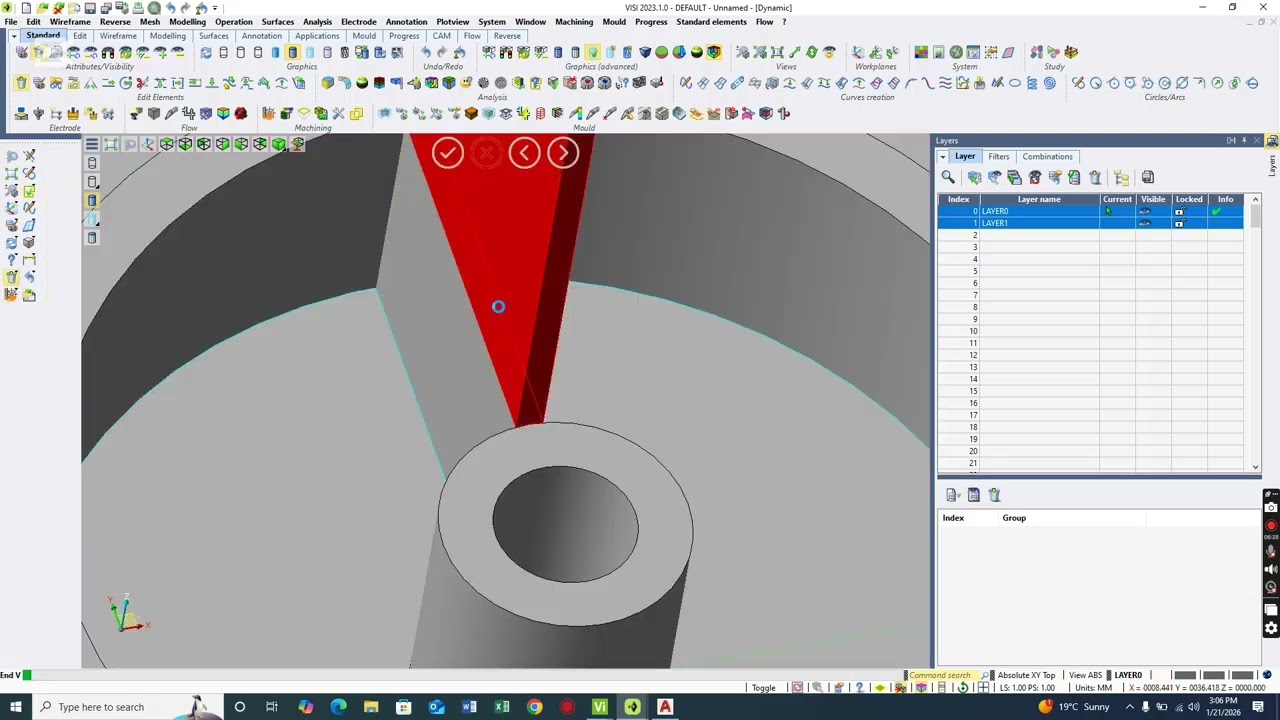Select the scissors trim tool in Edit Elements
Viewport: 1280px width, 720px height.
(x=142, y=83)
